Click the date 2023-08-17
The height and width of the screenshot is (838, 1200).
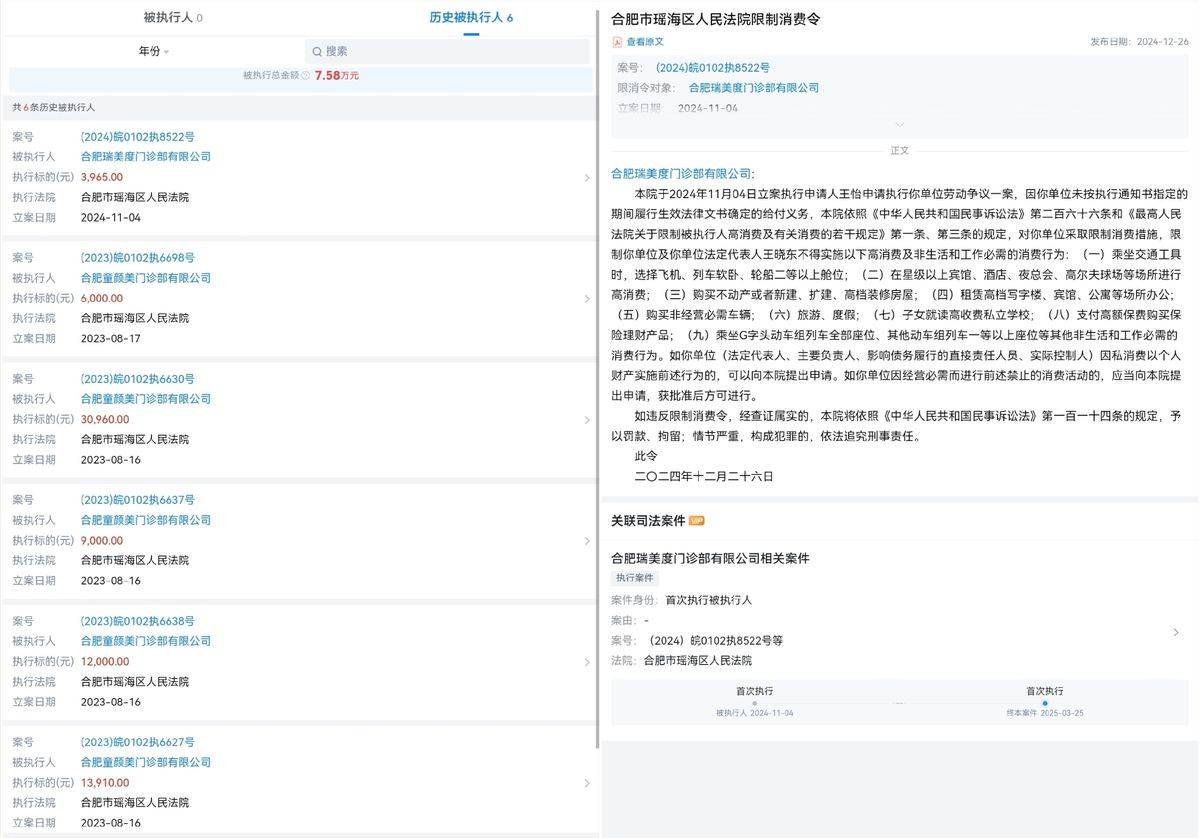[110, 338]
